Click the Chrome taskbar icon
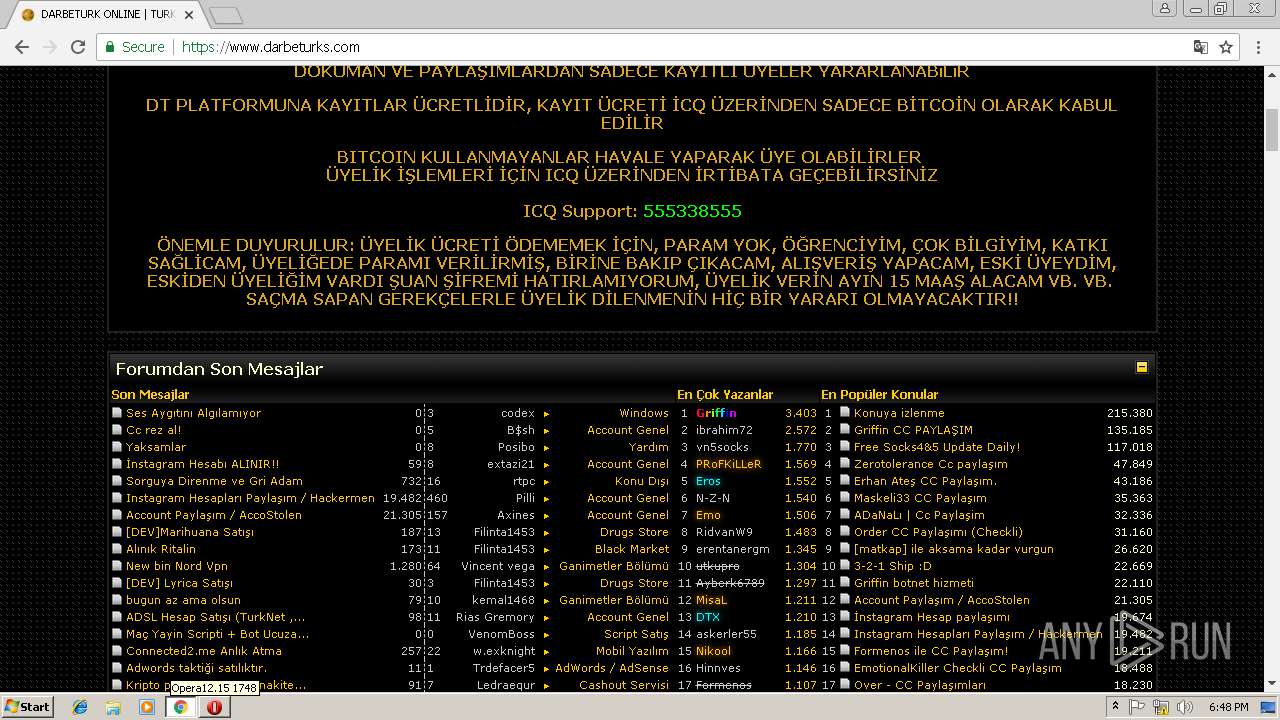 [x=180, y=707]
